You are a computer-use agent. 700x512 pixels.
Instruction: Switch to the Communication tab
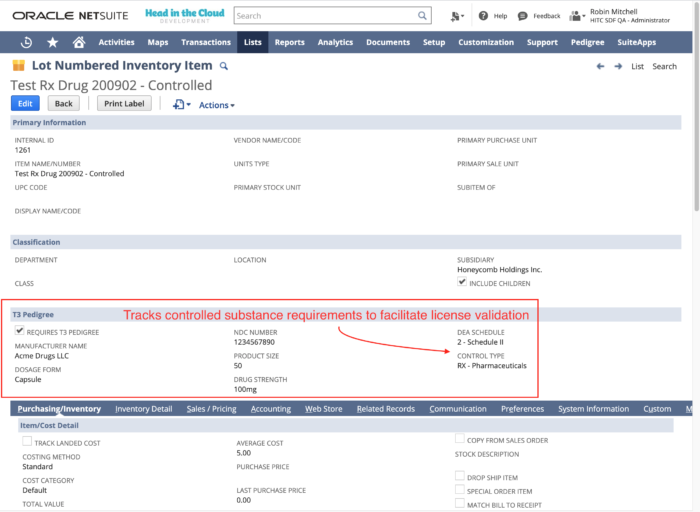coord(458,409)
